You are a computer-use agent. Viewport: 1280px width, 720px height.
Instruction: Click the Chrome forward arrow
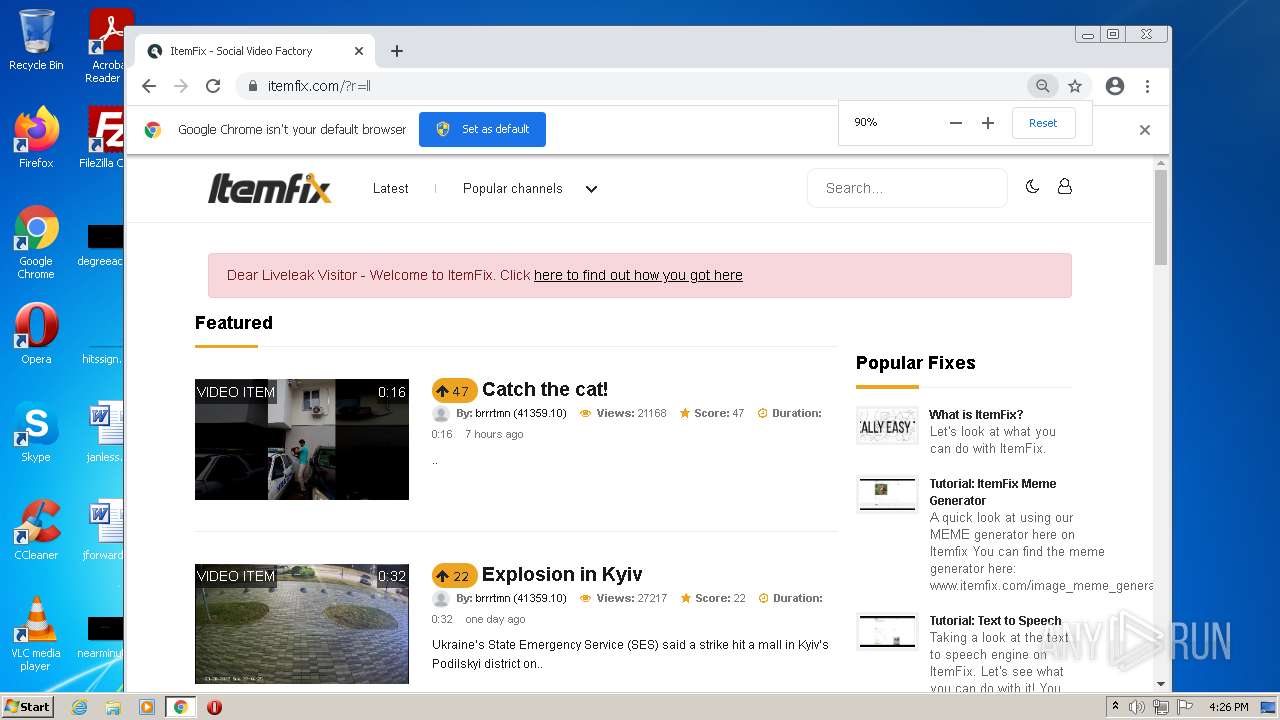pos(181,86)
